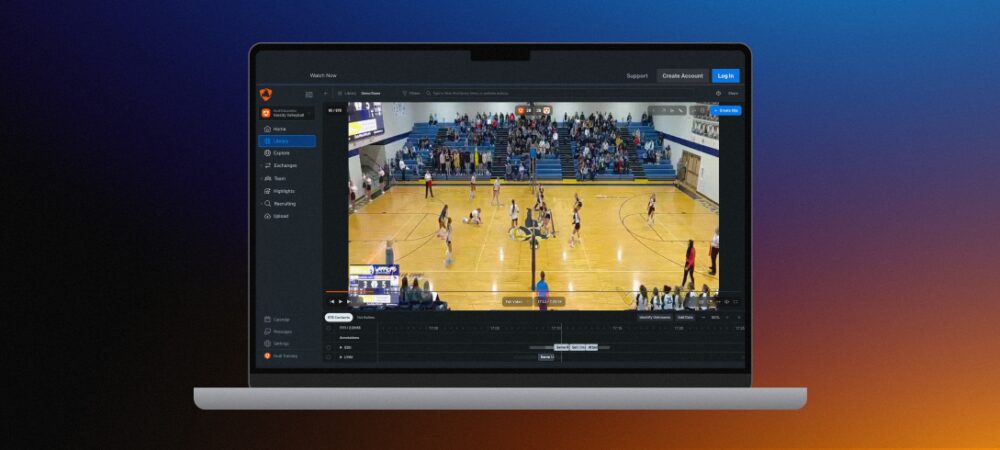Click the Add Data button

(x=685, y=317)
